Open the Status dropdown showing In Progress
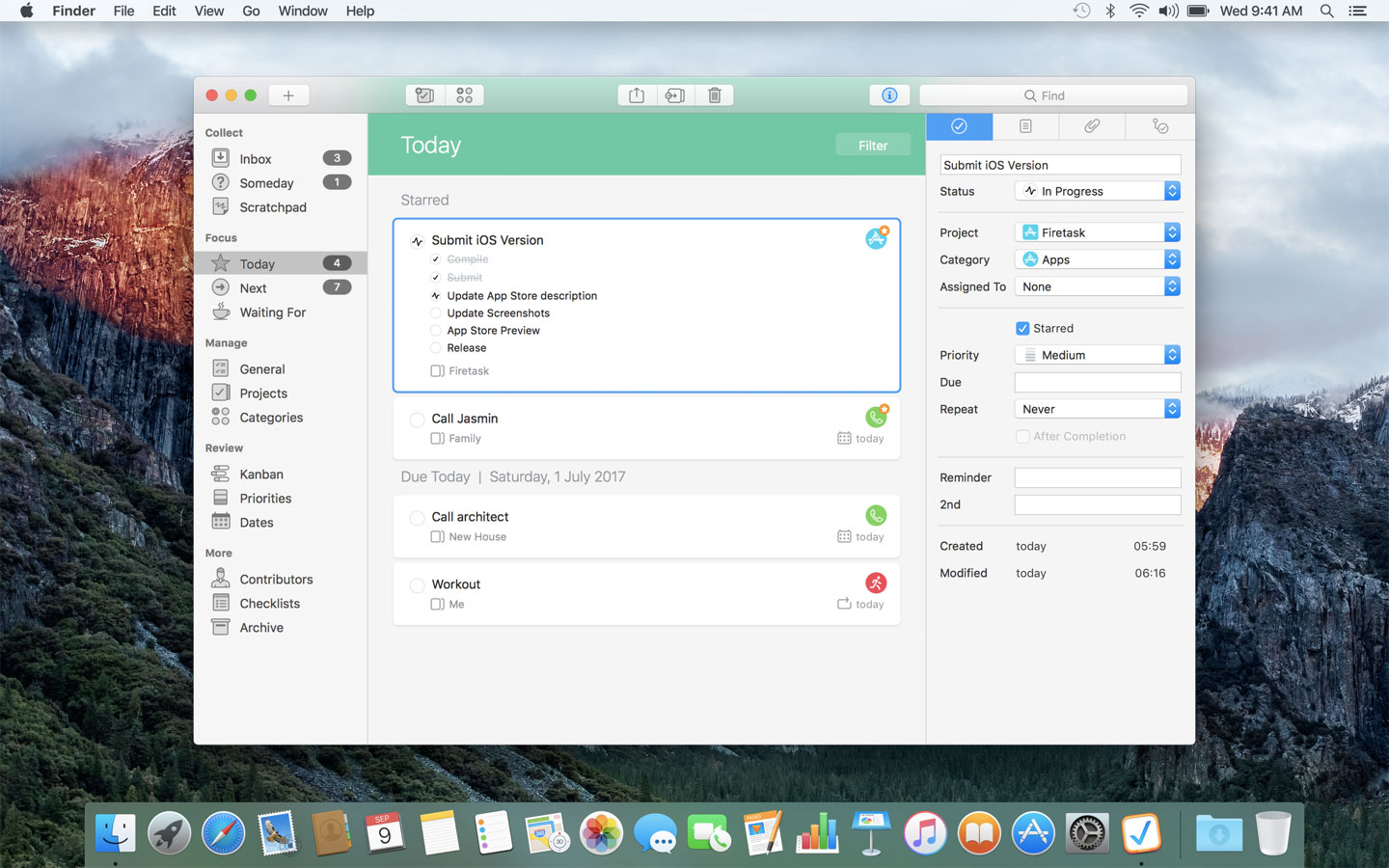Image resolution: width=1389 pixels, height=868 pixels. click(1097, 191)
